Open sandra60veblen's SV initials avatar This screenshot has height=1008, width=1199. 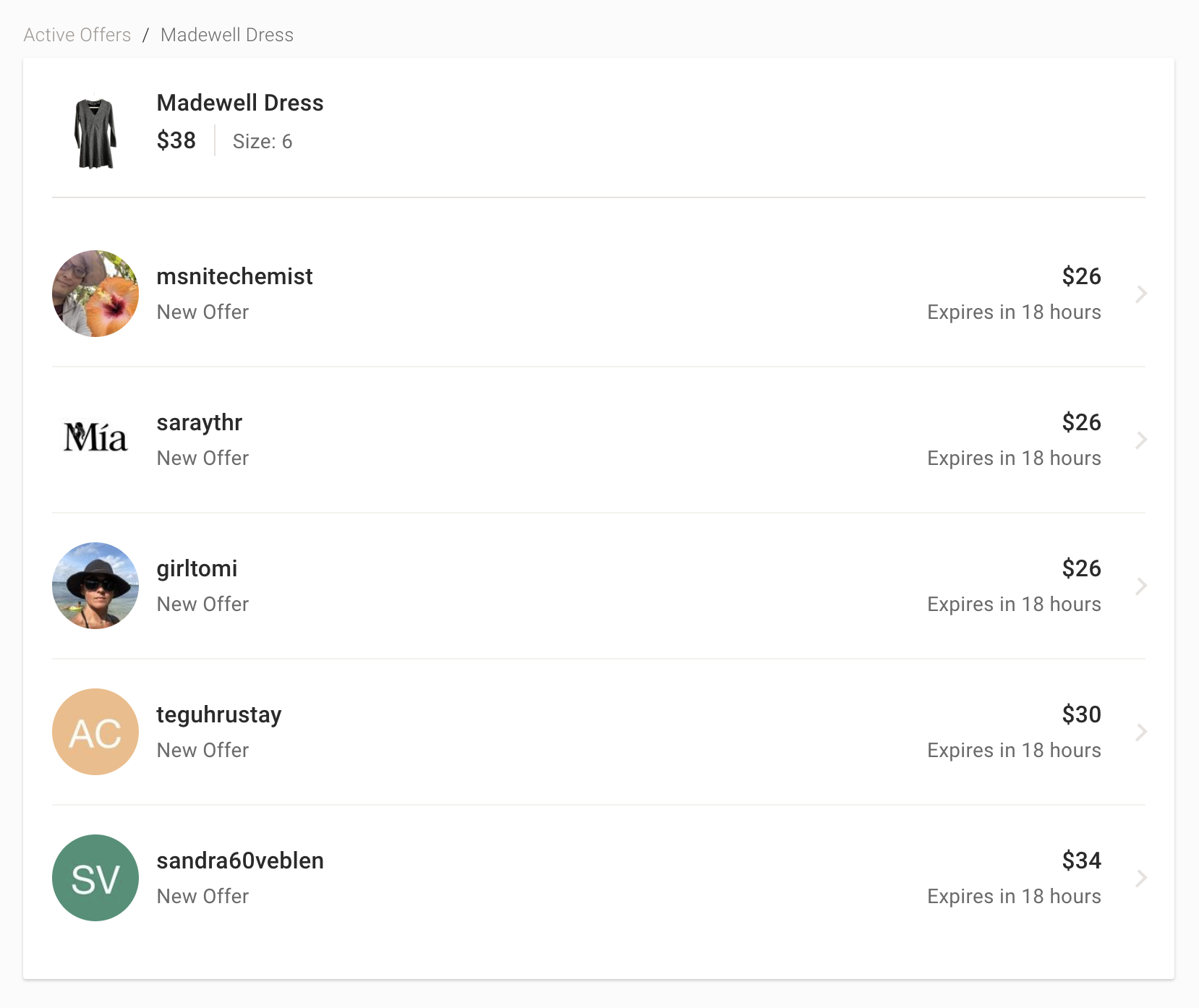[95, 878]
